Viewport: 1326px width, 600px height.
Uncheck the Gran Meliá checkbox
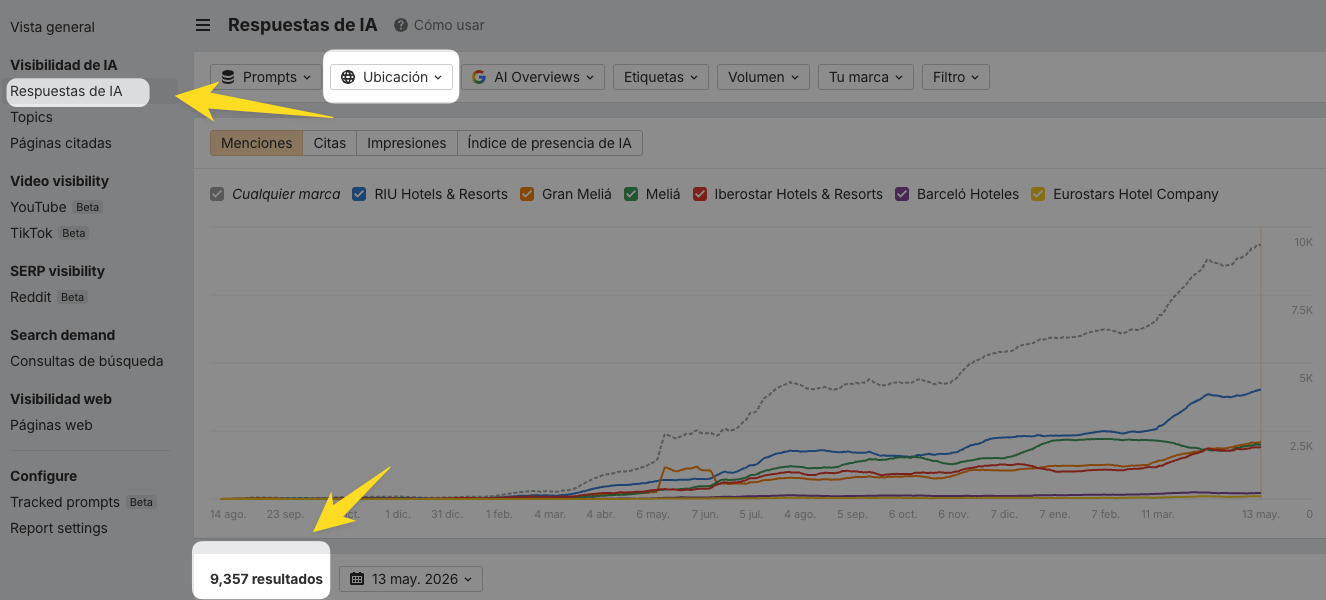(x=527, y=194)
